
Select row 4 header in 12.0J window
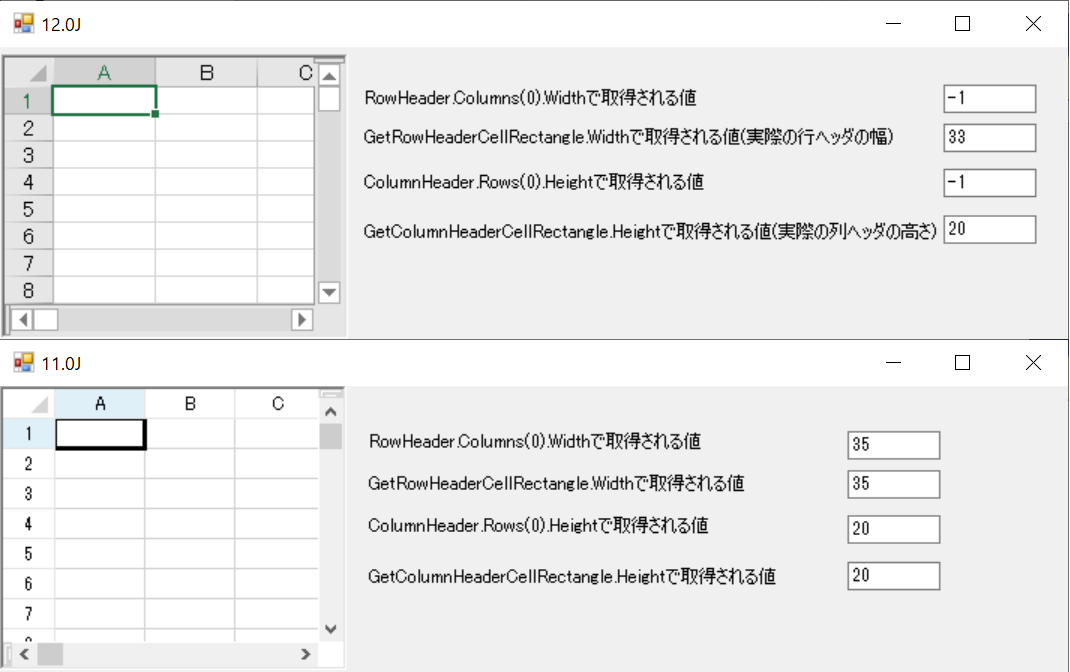coord(29,182)
